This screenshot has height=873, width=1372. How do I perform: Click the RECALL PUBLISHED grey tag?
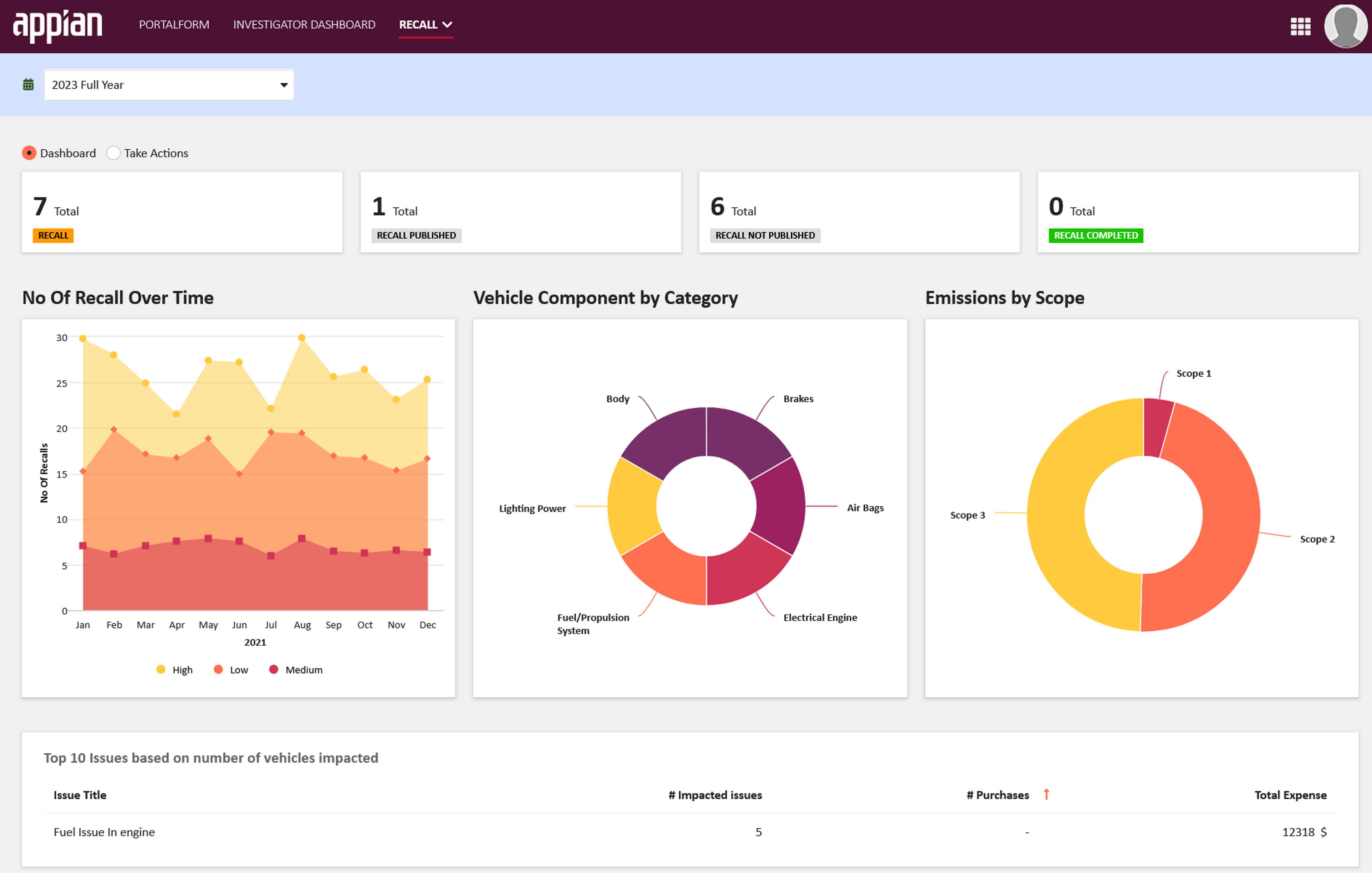click(416, 235)
